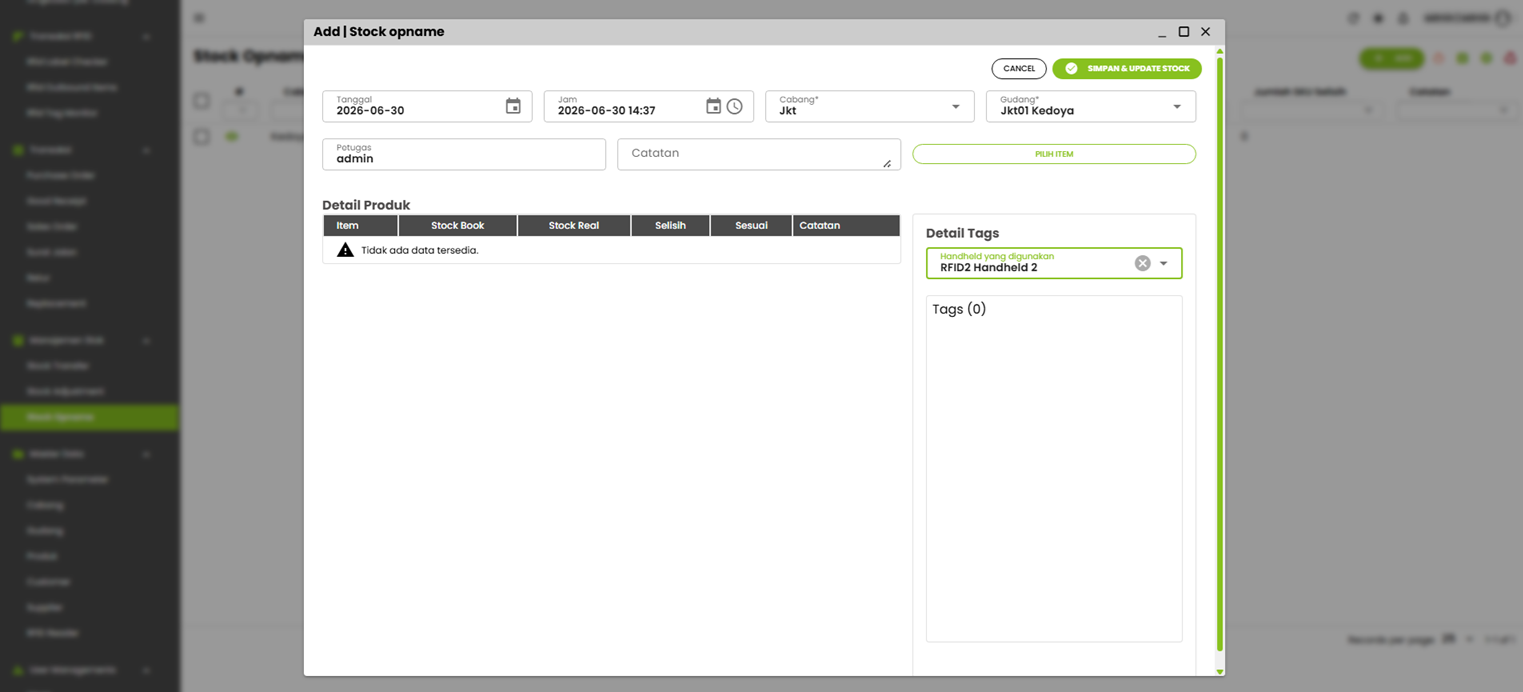The height and width of the screenshot is (692, 1523).
Task: Sort by the Selisih column header
Action: pyautogui.click(x=670, y=226)
